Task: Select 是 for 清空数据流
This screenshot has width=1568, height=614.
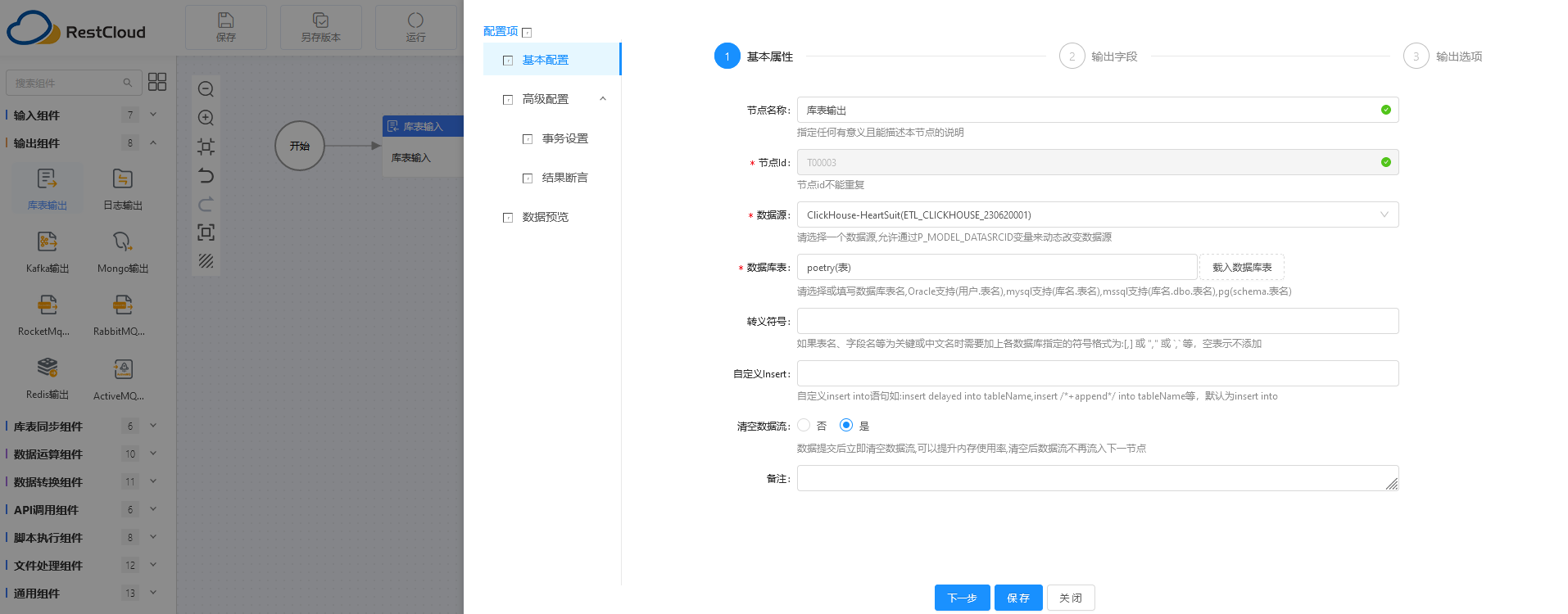Action: (x=846, y=425)
